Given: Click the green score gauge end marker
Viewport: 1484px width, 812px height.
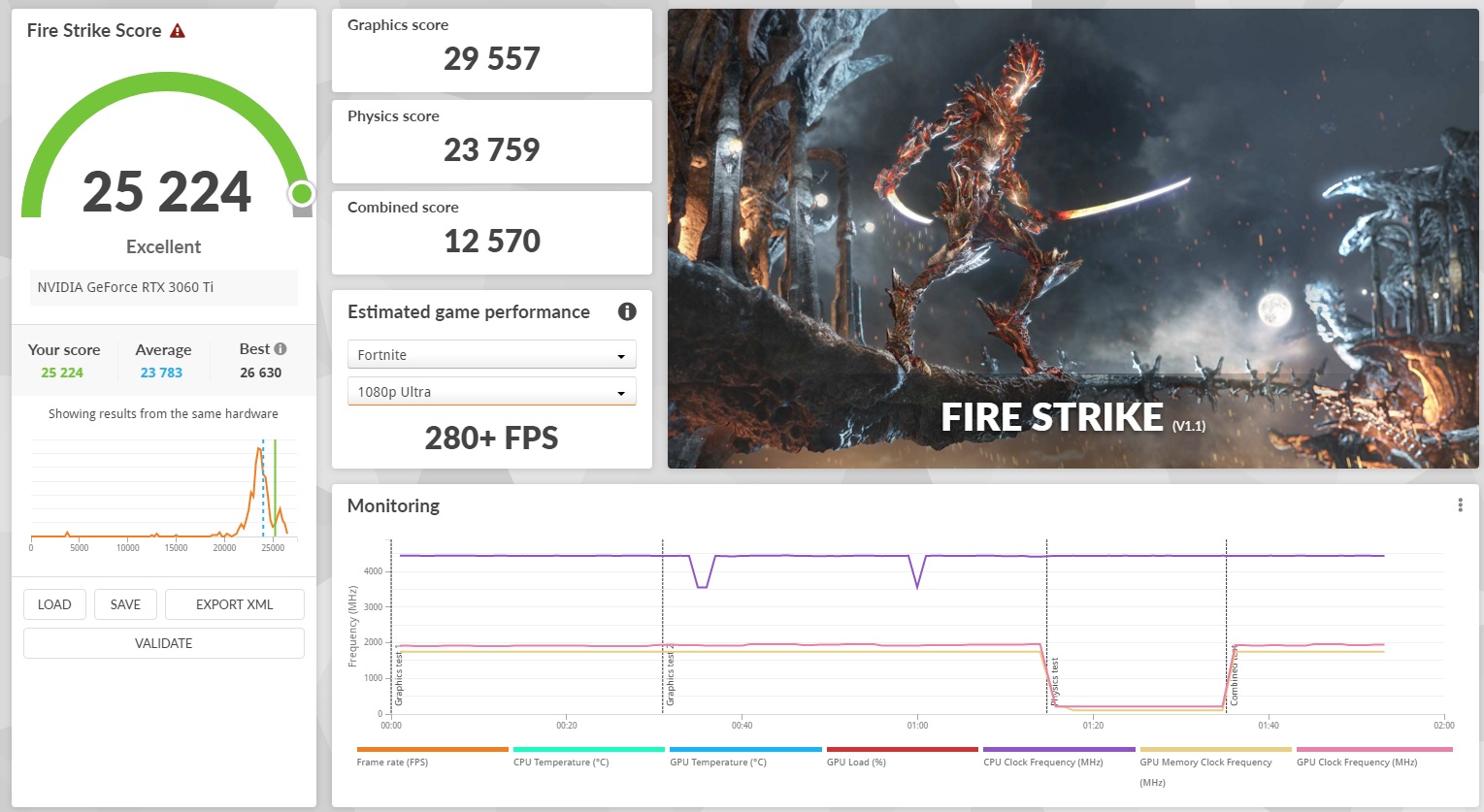Looking at the screenshot, I should coord(302,194).
